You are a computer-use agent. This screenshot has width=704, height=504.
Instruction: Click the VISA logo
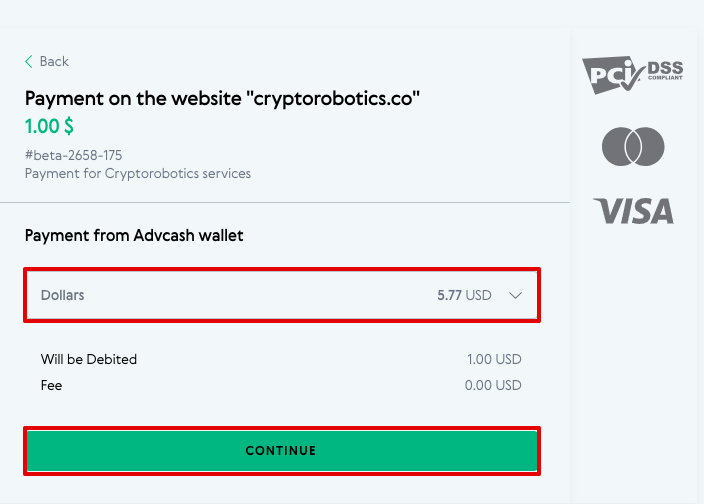pyautogui.click(x=634, y=211)
